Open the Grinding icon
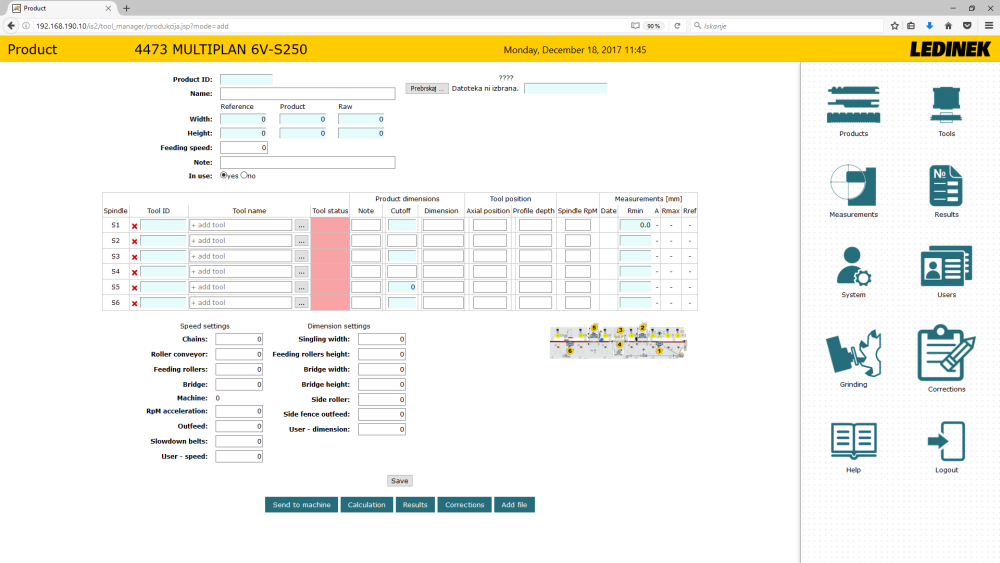 coord(853,354)
